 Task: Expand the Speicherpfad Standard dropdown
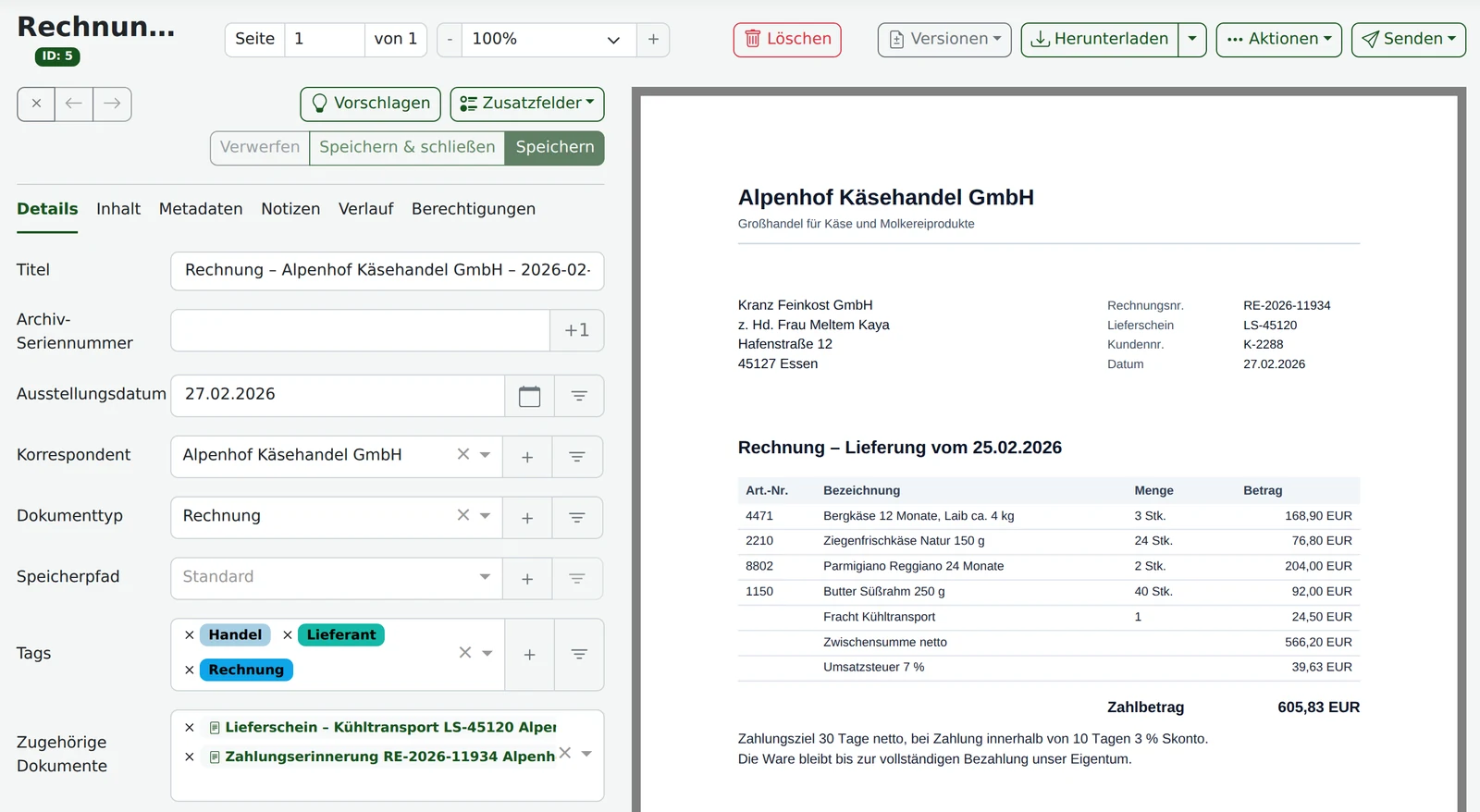(485, 577)
